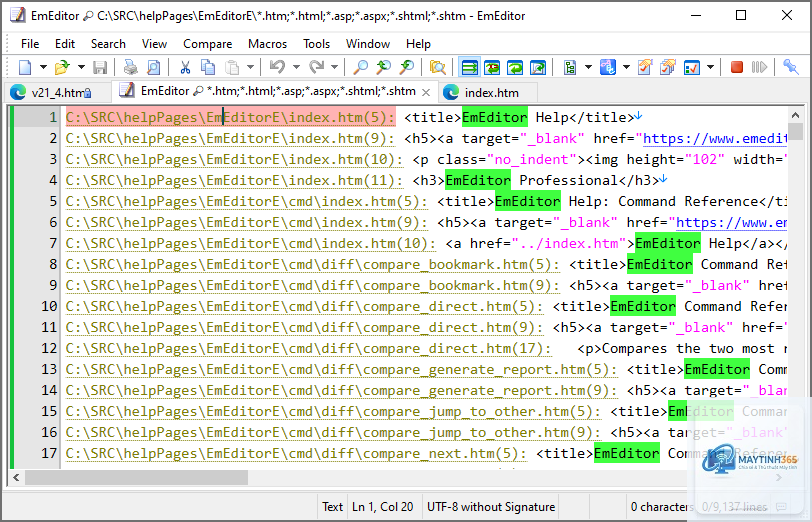Toggle the highlighted No Wrap mode button

coord(469,67)
